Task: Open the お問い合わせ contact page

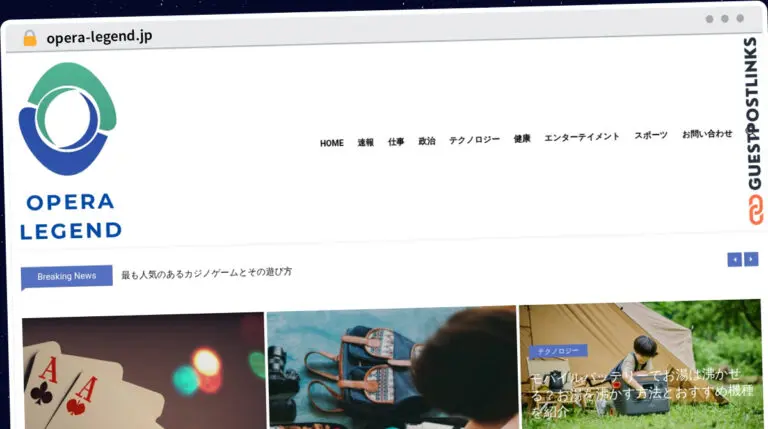Action: (707, 134)
